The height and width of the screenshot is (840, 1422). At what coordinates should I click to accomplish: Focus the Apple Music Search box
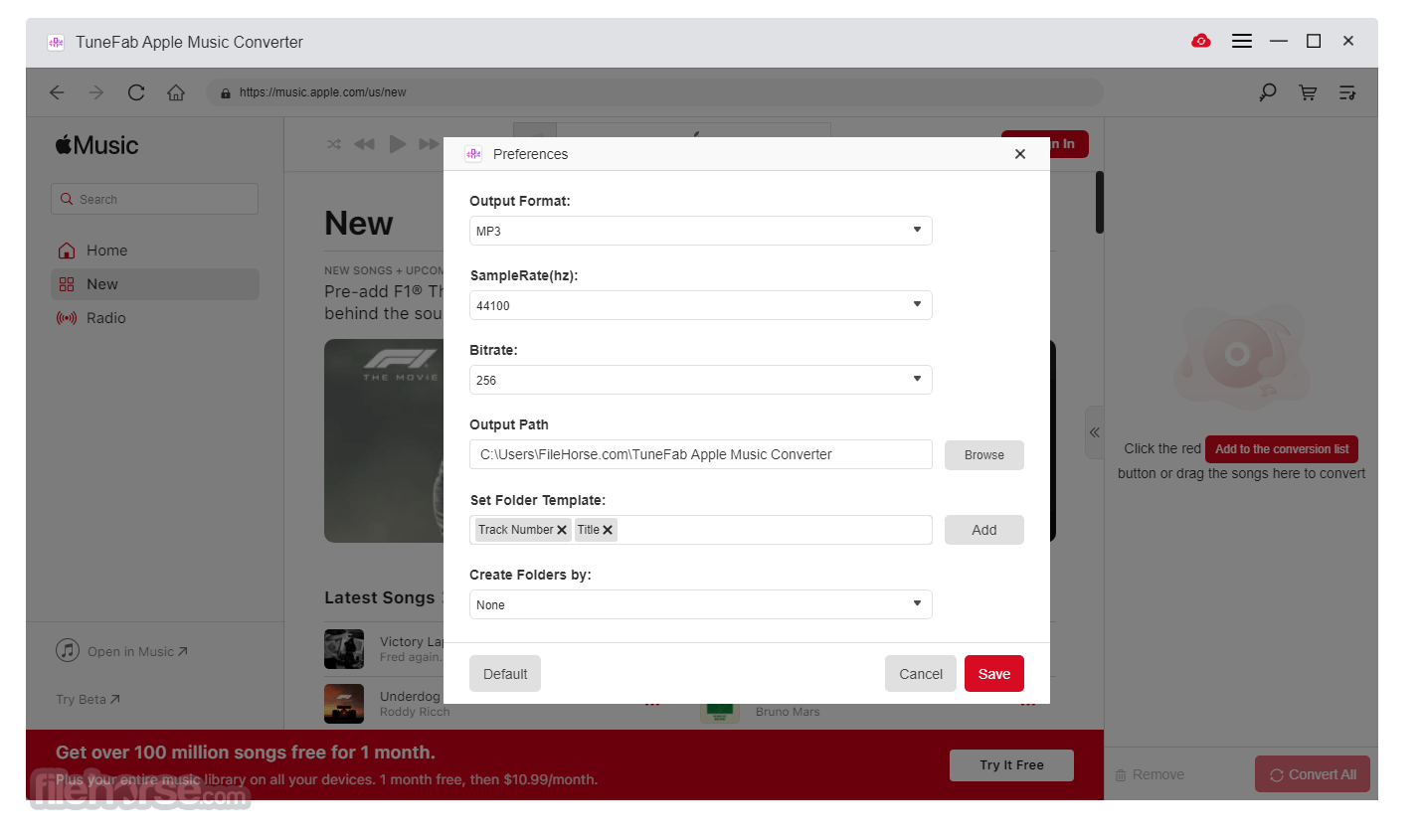tap(154, 199)
